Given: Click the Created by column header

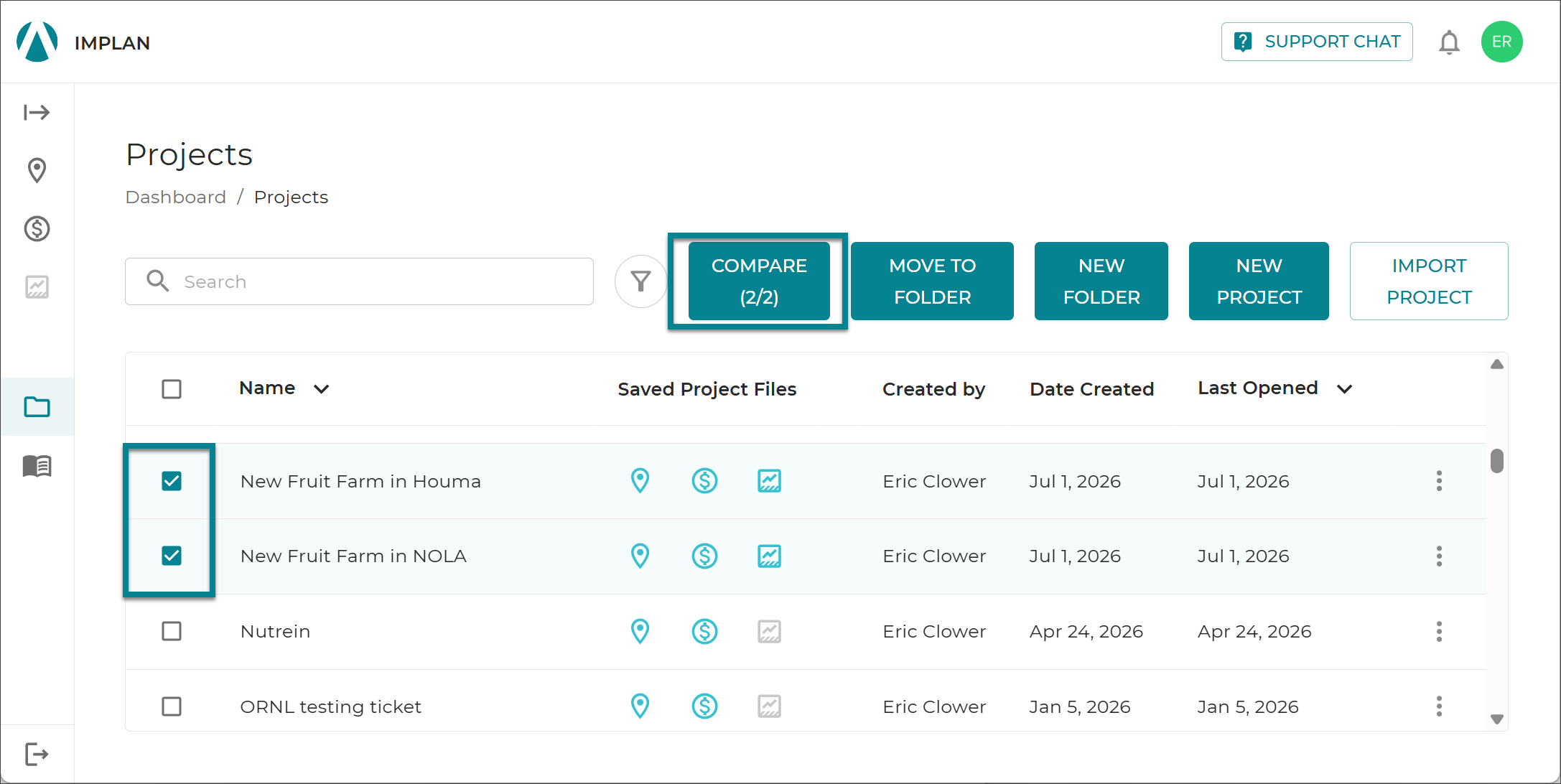Looking at the screenshot, I should tap(933, 389).
